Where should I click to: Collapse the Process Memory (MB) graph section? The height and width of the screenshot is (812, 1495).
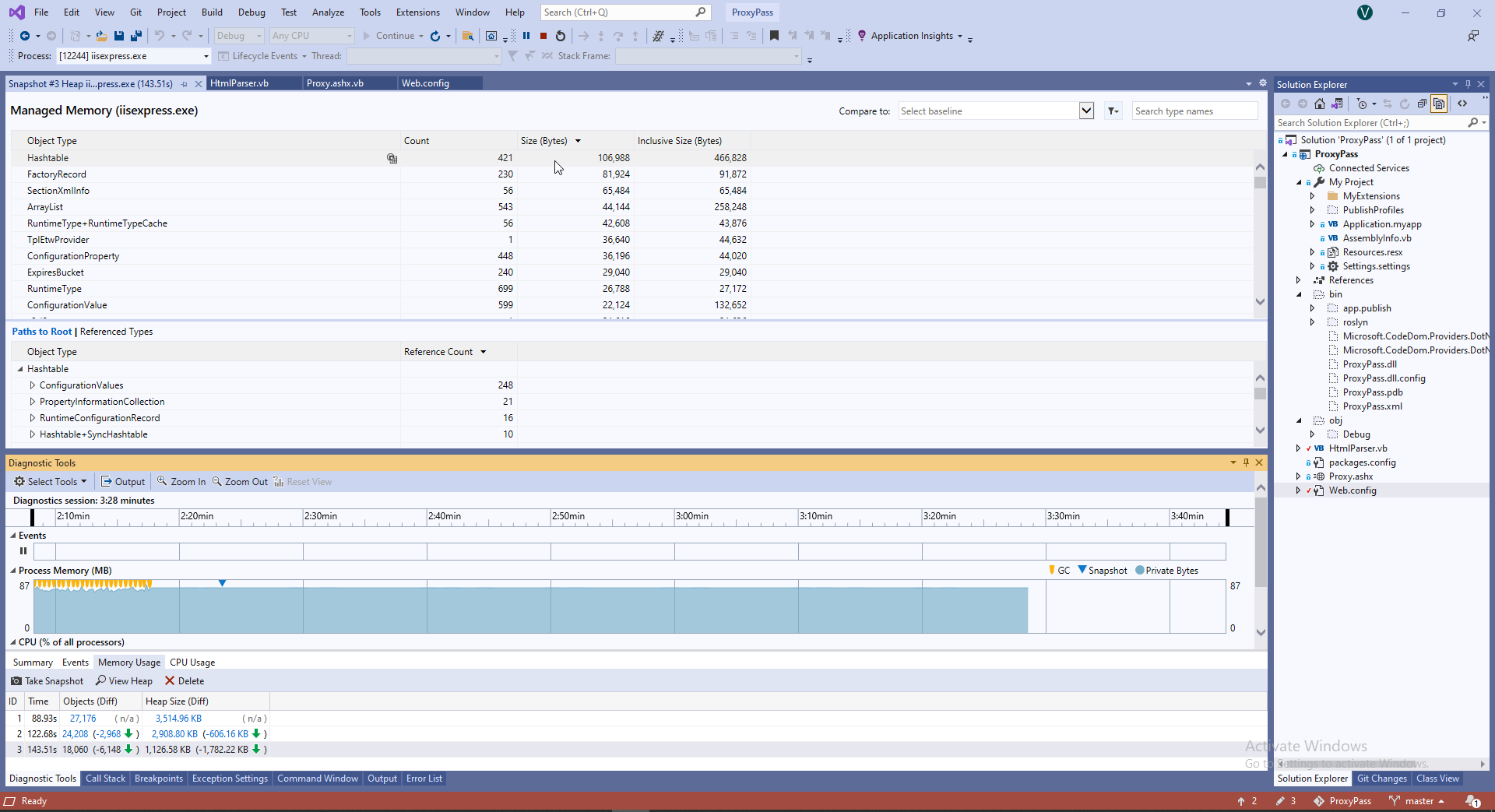coord(13,571)
